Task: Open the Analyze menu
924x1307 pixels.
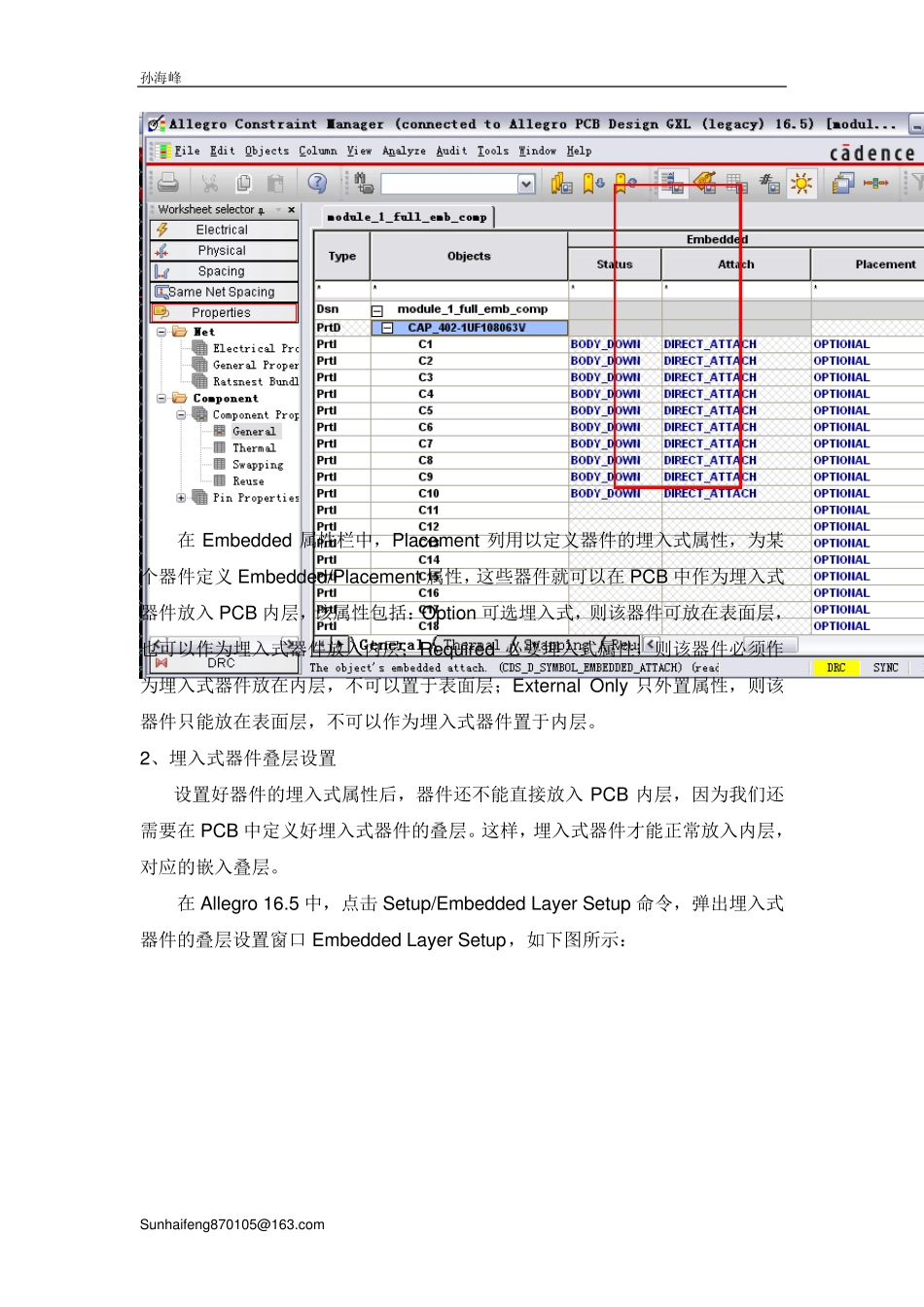Action: coord(404,151)
